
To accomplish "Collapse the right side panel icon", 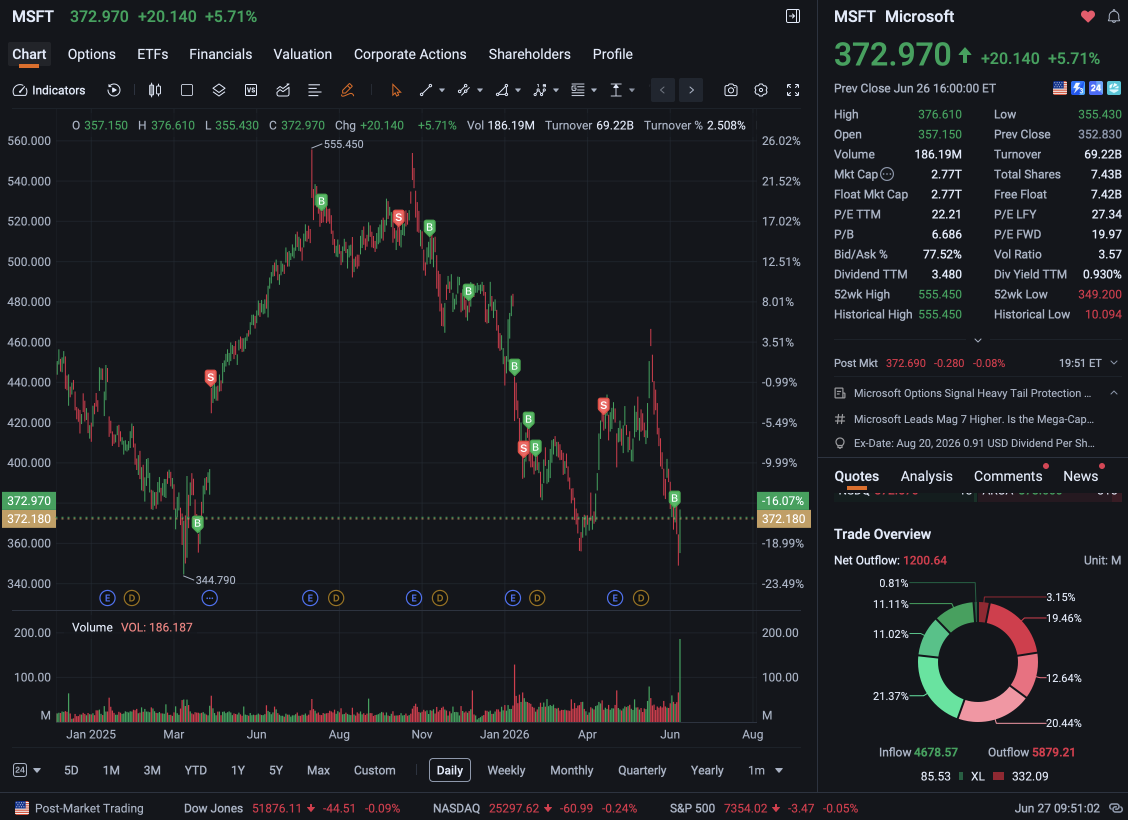I will [793, 16].
